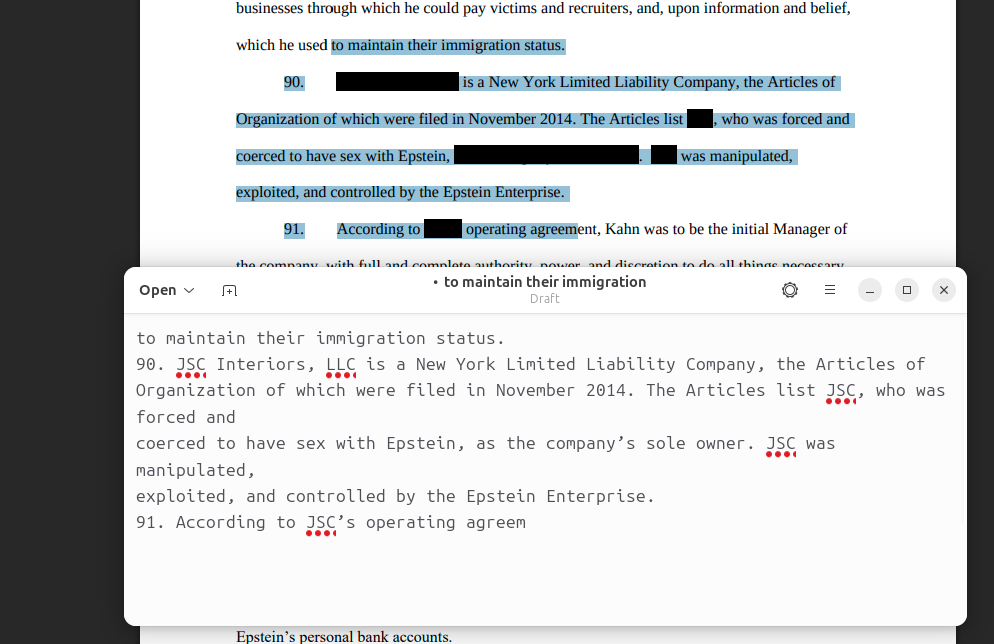The height and width of the screenshot is (644, 994).
Task: Click 'to maintain their immigration status.' editor line
Action: (x=320, y=338)
